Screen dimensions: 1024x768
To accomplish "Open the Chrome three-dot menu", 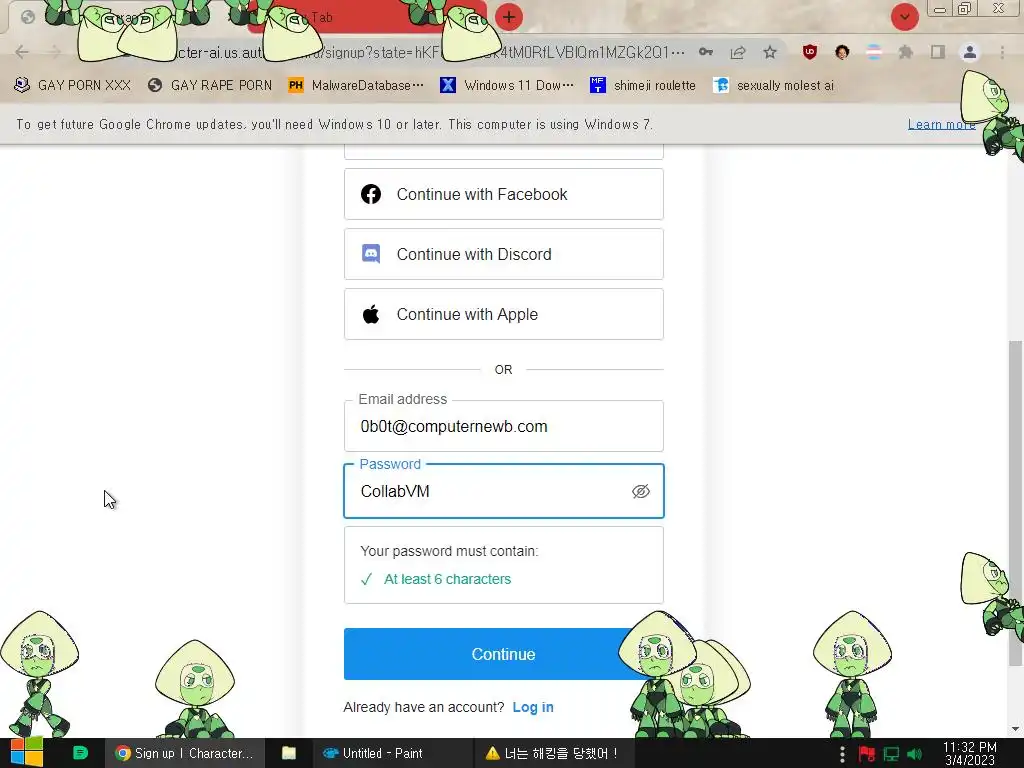I will click(1002, 52).
